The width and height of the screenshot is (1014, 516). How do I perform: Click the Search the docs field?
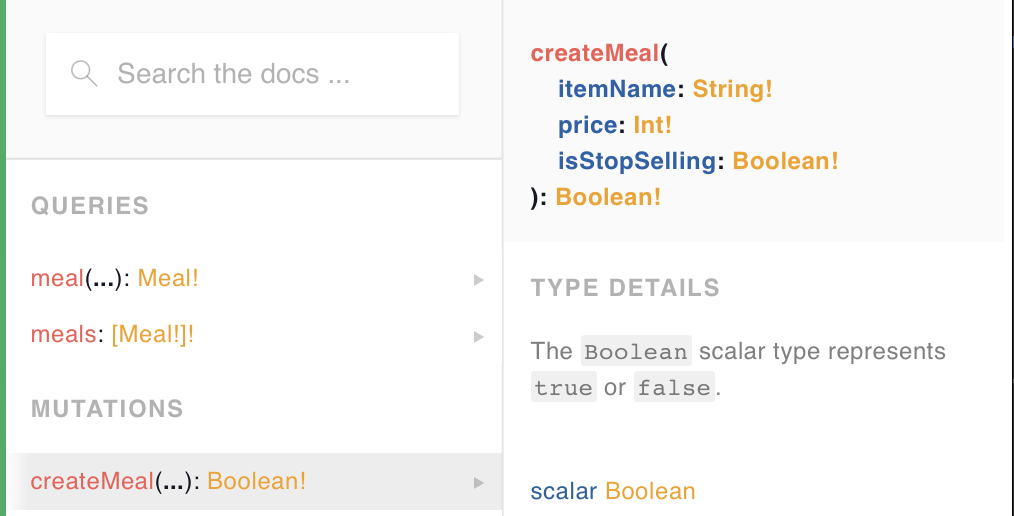coord(260,74)
